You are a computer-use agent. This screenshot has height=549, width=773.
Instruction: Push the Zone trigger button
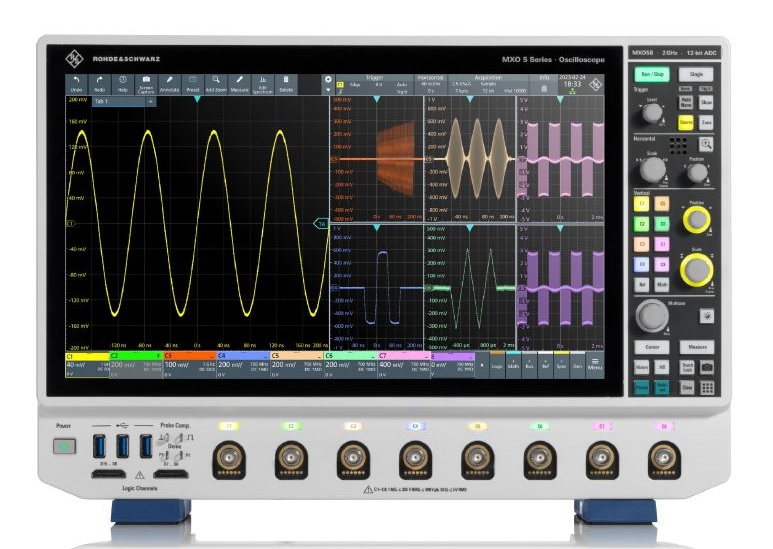coord(706,122)
